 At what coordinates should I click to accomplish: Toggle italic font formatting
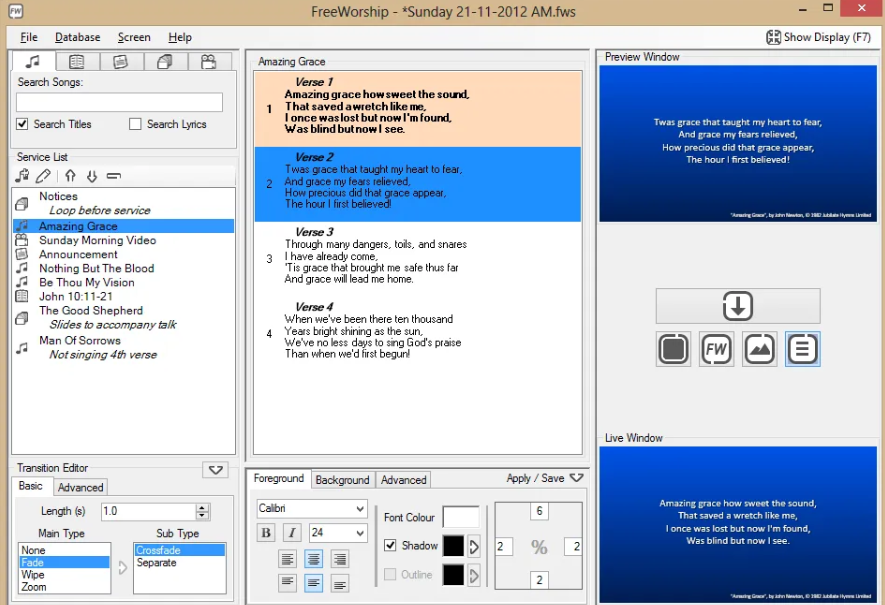pos(292,533)
